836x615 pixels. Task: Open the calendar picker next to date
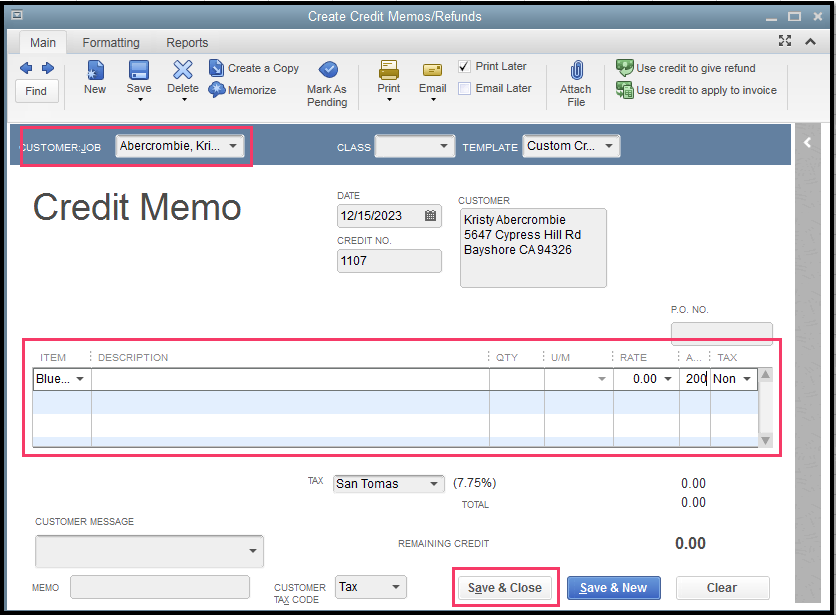430,215
